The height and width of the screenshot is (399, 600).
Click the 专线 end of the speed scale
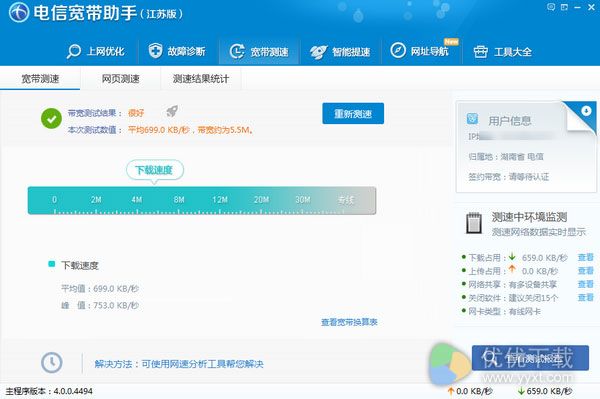(346, 199)
